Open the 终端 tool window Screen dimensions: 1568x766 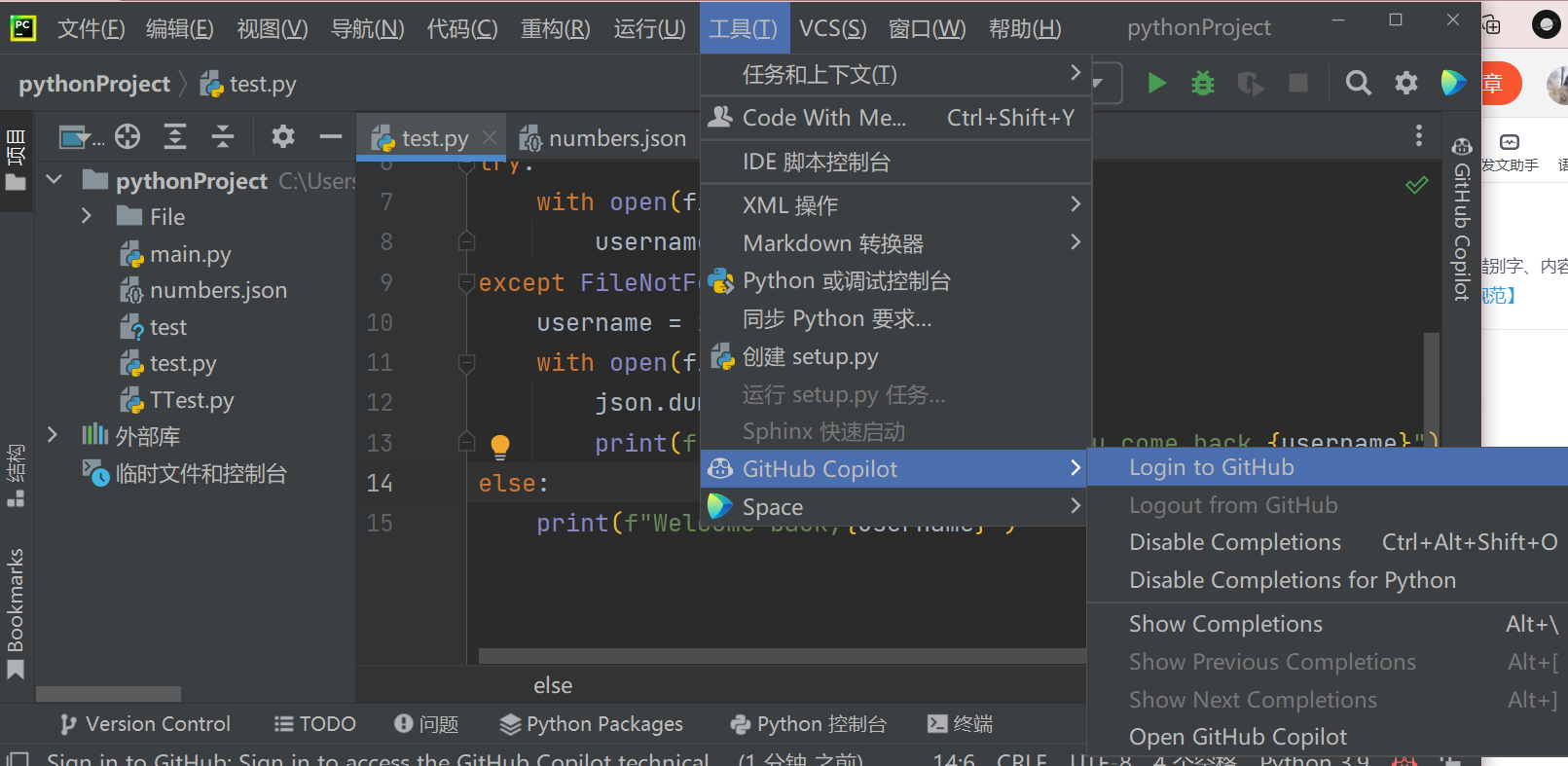(960, 723)
